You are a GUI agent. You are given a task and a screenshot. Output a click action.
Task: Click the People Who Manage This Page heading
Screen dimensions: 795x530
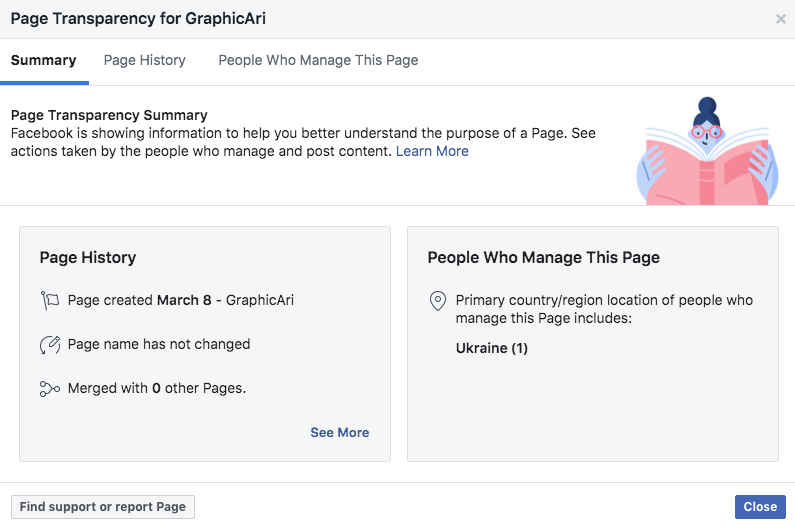(544, 258)
